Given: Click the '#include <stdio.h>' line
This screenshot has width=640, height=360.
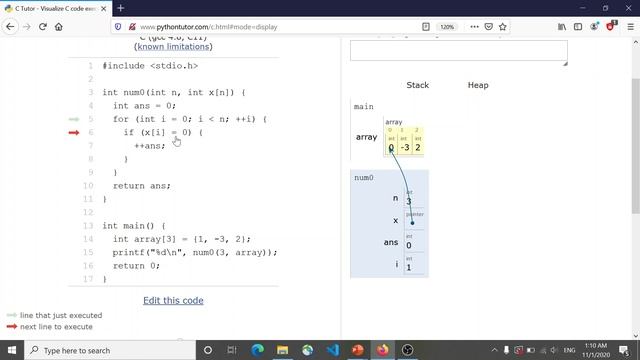Looking at the screenshot, I should click(150, 66).
